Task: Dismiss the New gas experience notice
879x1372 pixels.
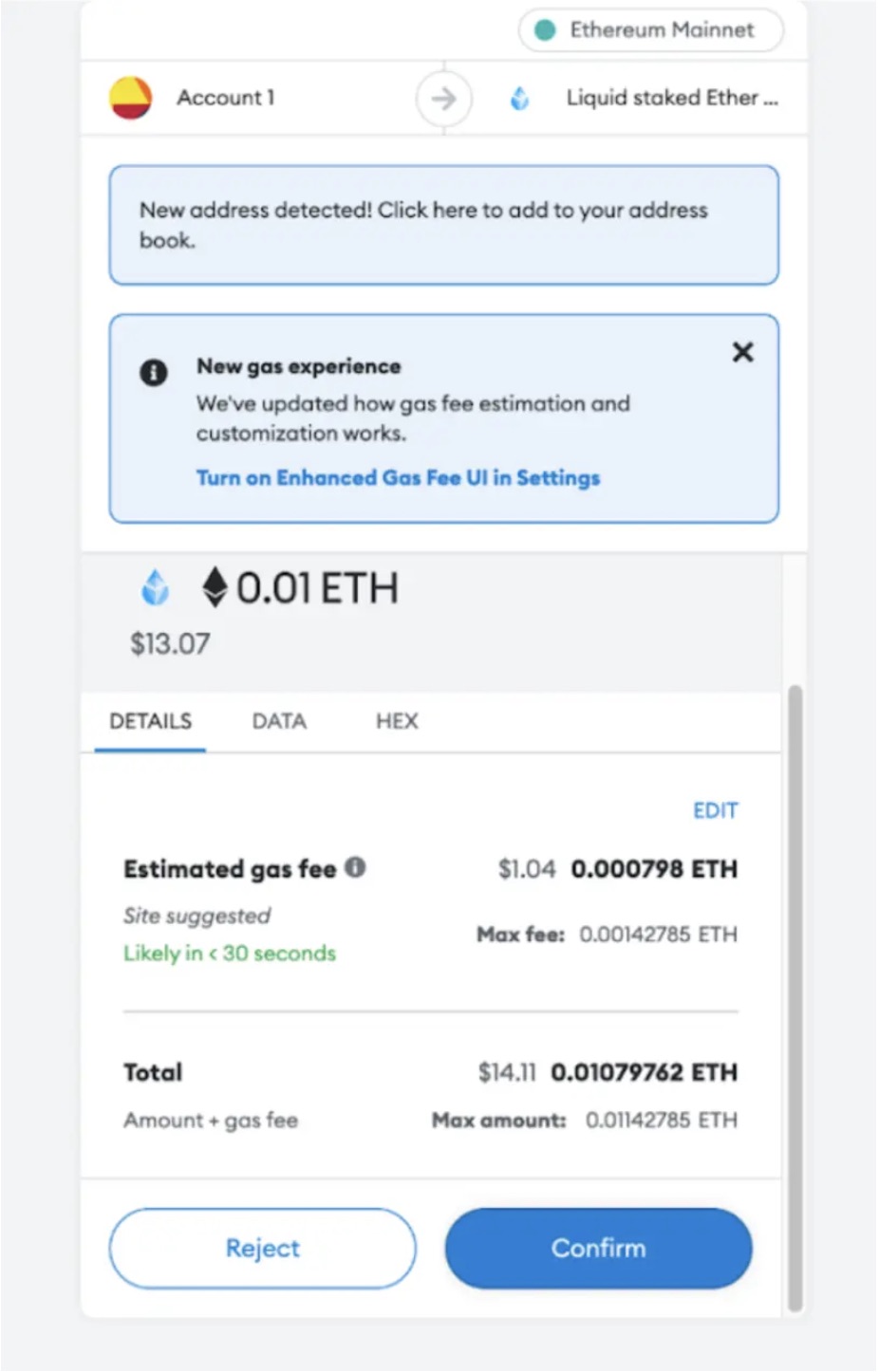Action: point(742,352)
